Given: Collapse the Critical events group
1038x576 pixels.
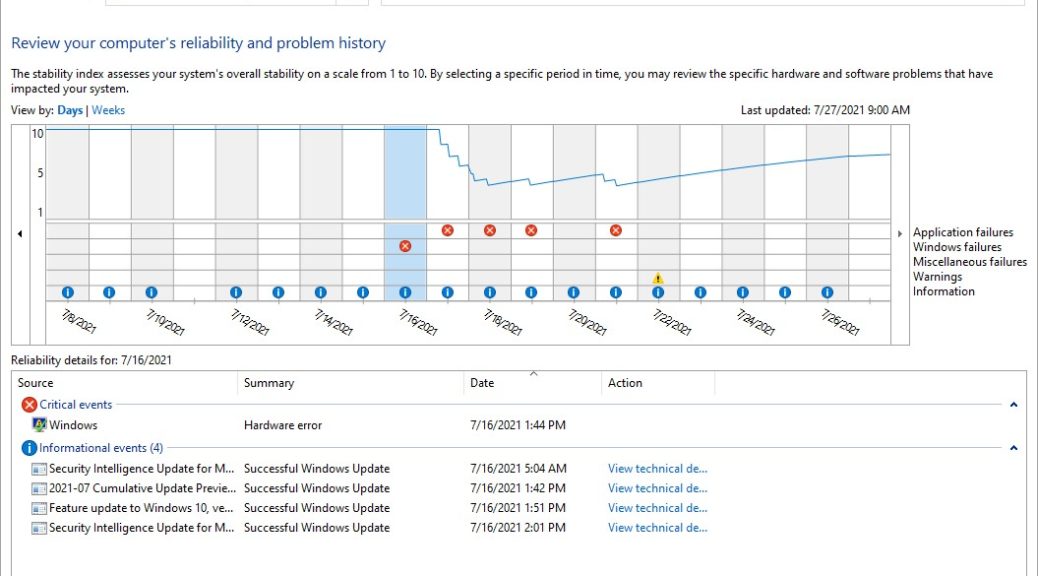Looking at the screenshot, I should pos(1014,405).
